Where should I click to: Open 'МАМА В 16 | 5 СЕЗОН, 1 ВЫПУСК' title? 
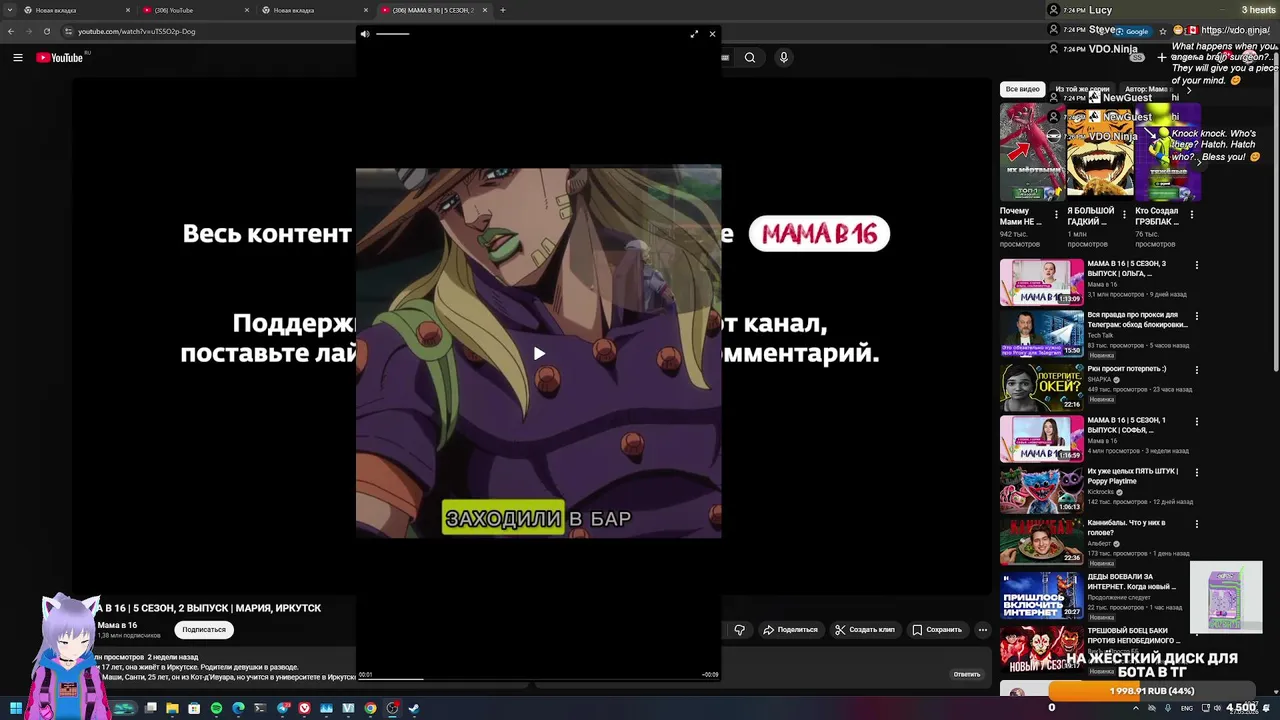1127,425
